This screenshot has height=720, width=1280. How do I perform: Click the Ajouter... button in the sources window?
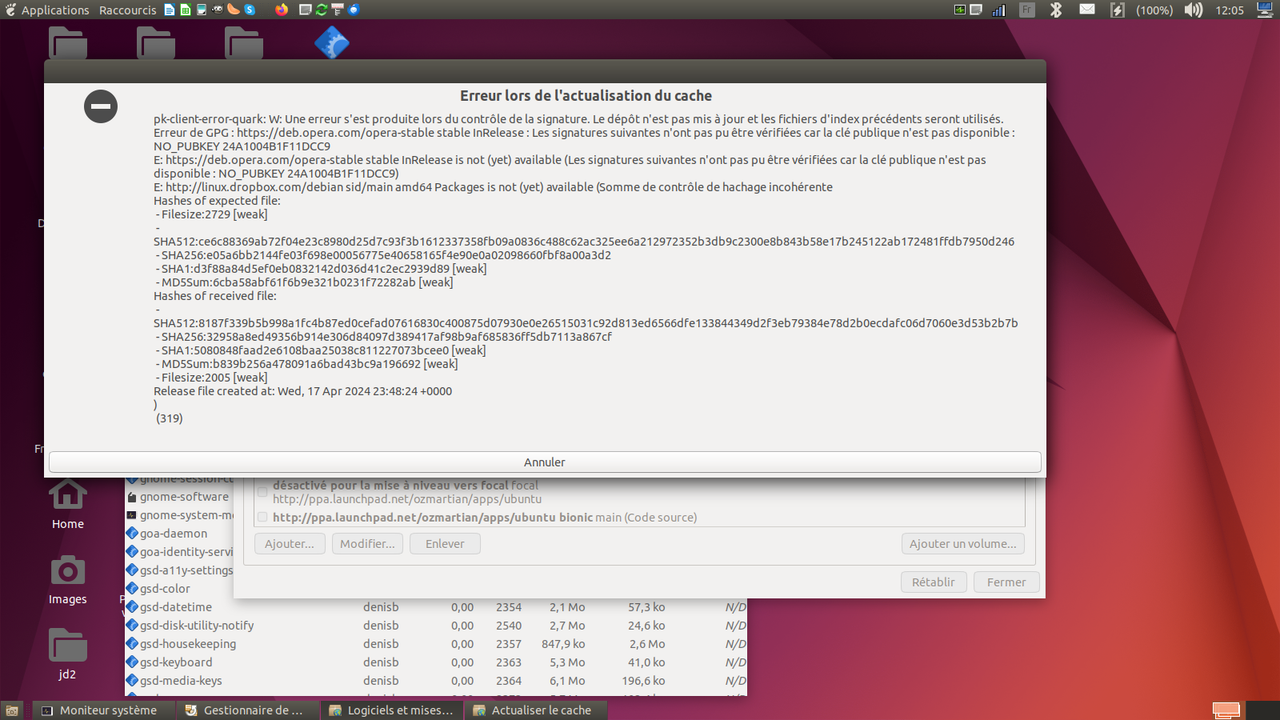tap(290, 543)
